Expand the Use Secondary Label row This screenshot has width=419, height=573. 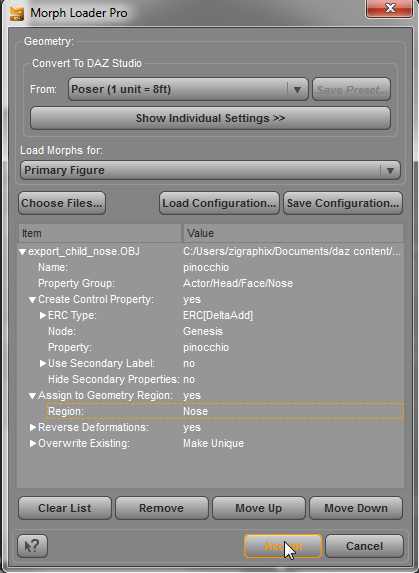point(43,363)
